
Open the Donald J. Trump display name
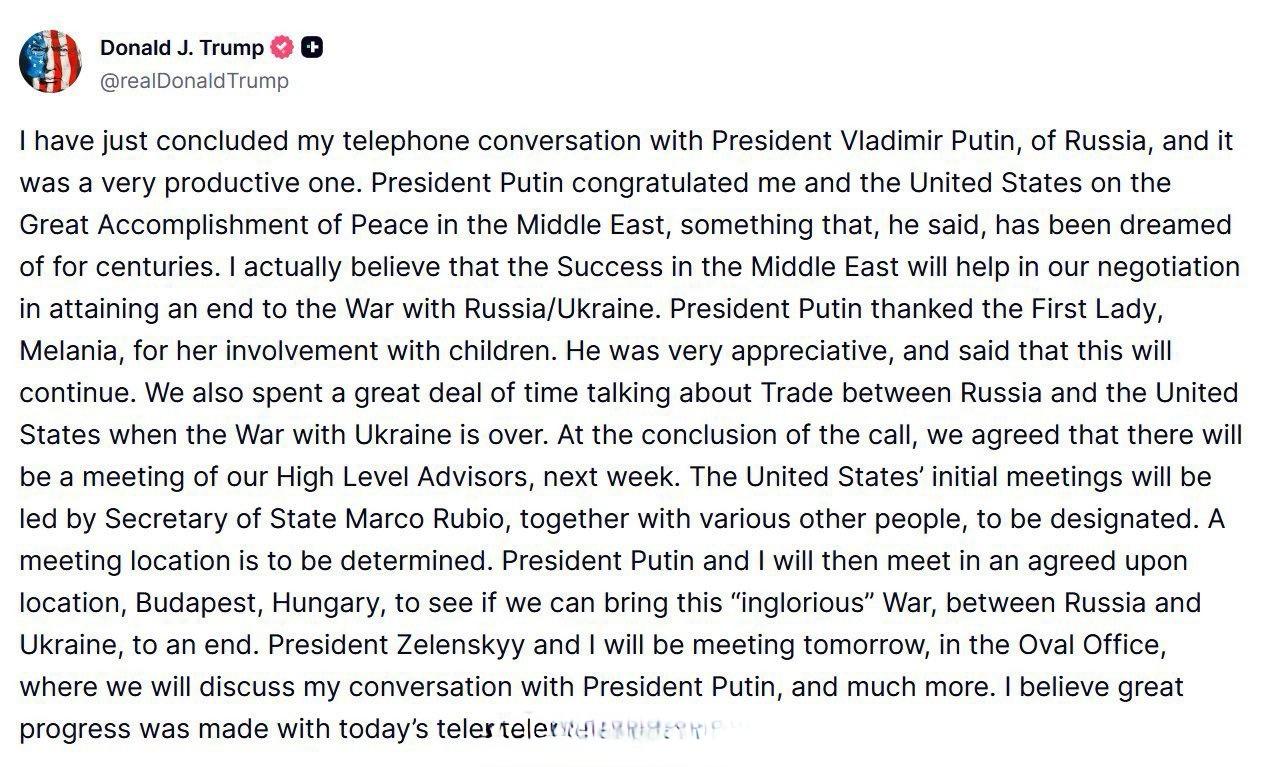181,47
